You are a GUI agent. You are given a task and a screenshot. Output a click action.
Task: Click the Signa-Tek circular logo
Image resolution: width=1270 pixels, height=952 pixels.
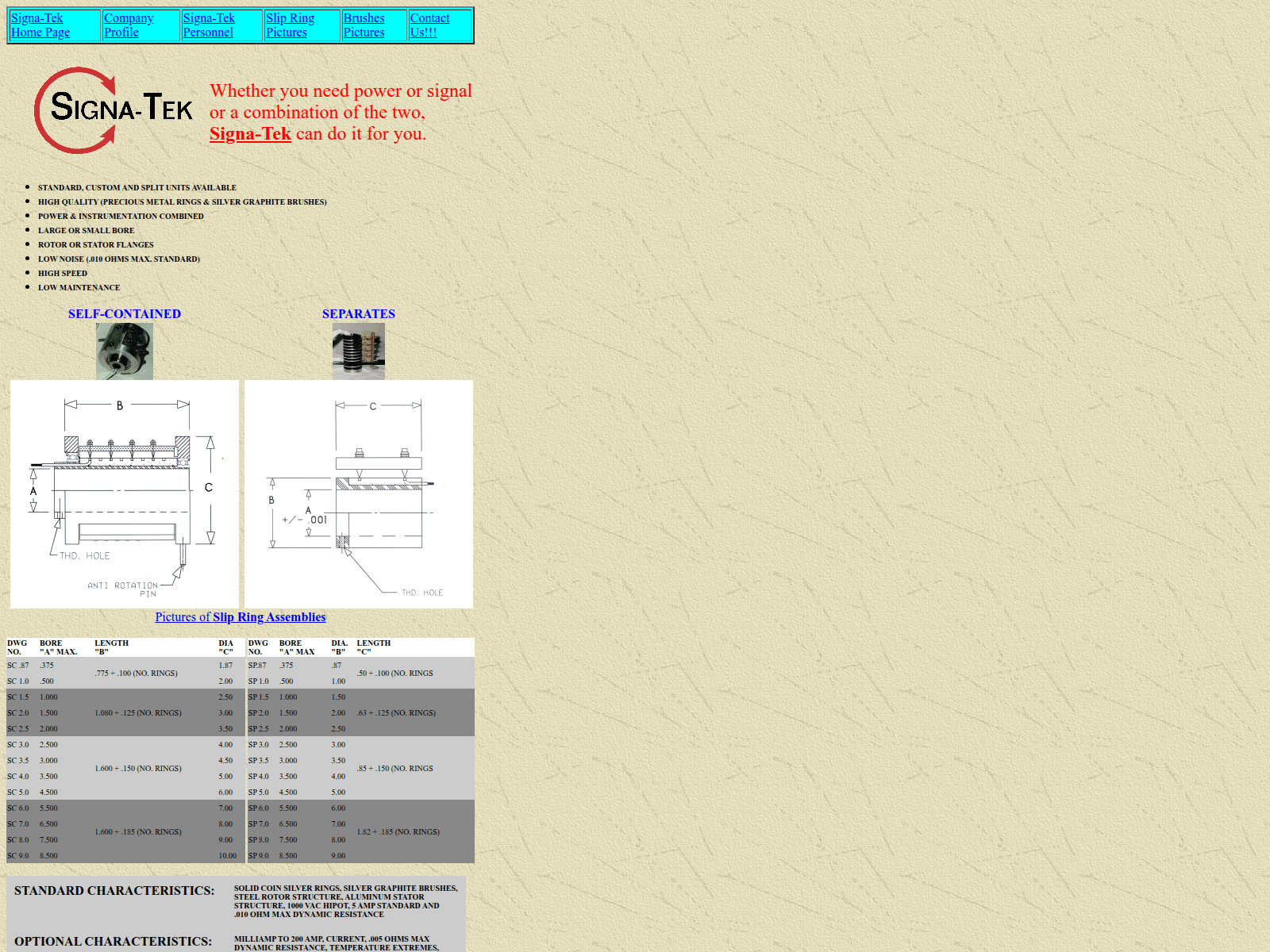coord(113,110)
